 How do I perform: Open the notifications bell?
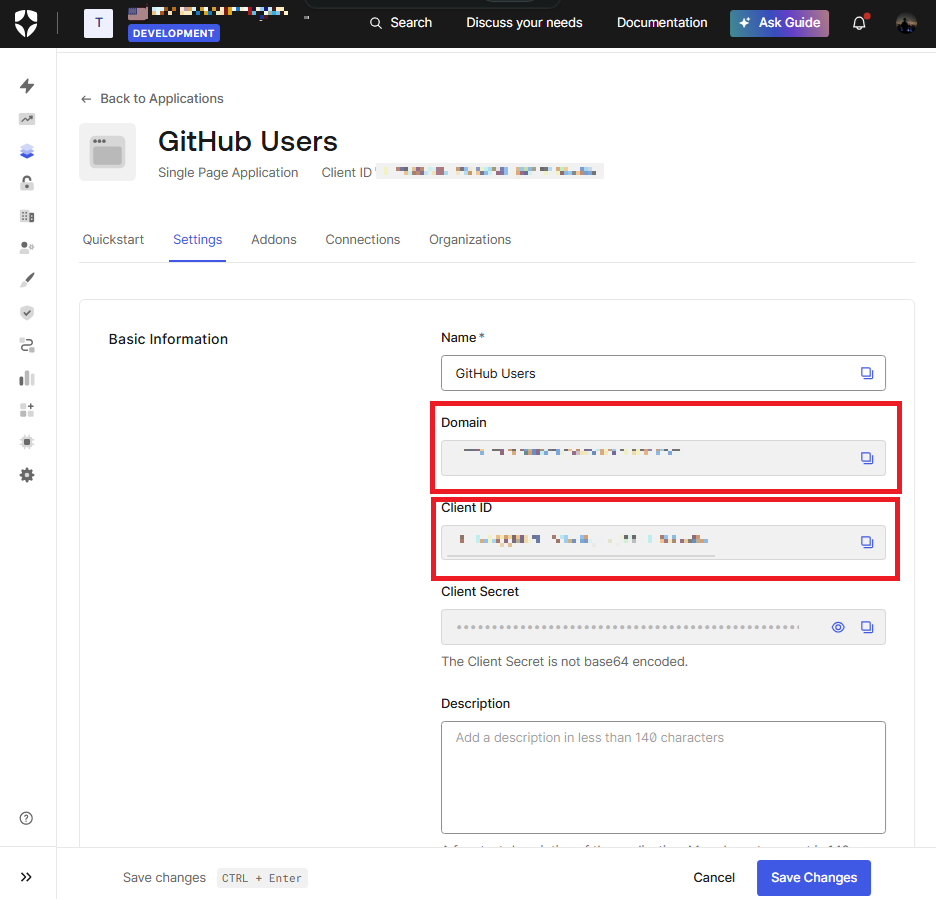(859, 23)
